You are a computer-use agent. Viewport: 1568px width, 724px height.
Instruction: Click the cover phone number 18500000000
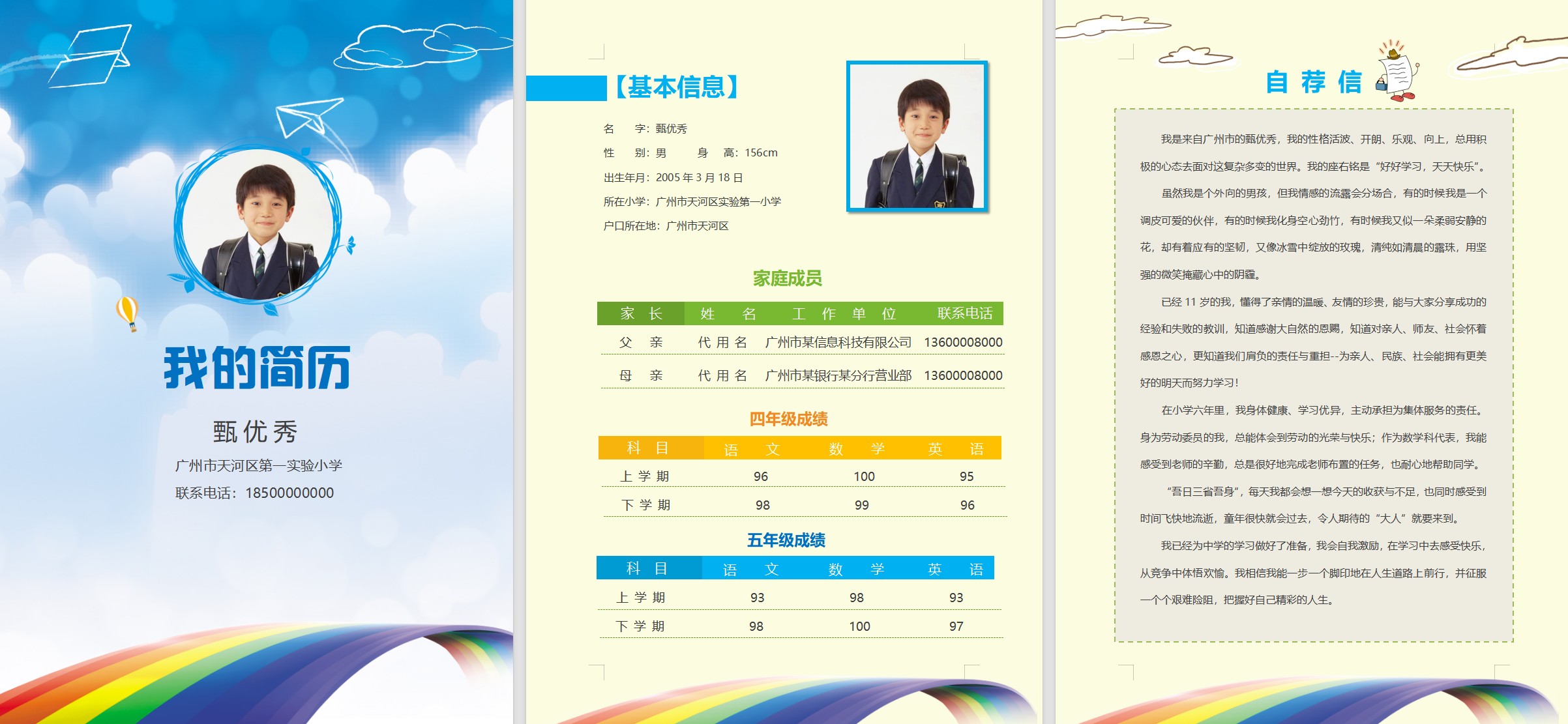pos(289,493)
